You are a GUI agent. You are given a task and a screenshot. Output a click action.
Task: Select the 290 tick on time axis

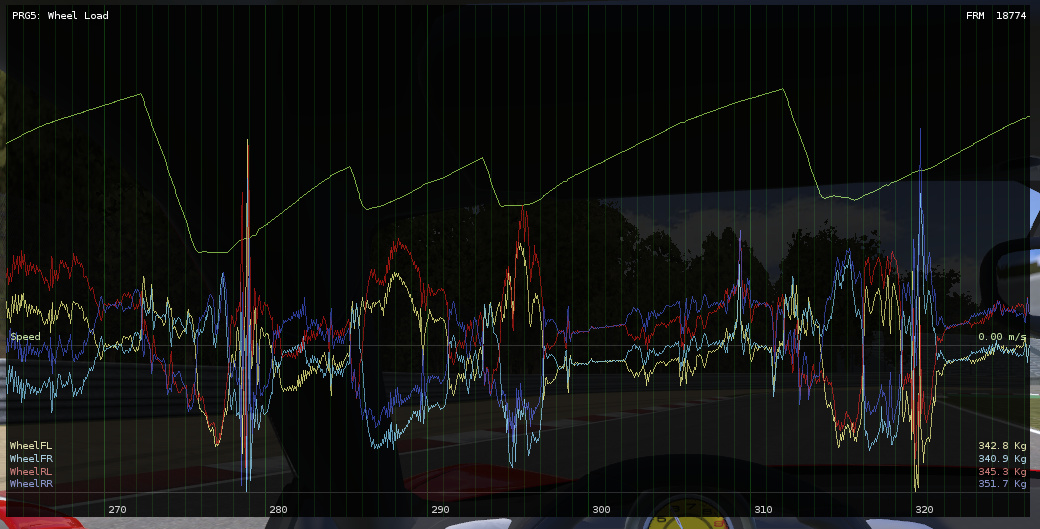[x=440, y=509]
